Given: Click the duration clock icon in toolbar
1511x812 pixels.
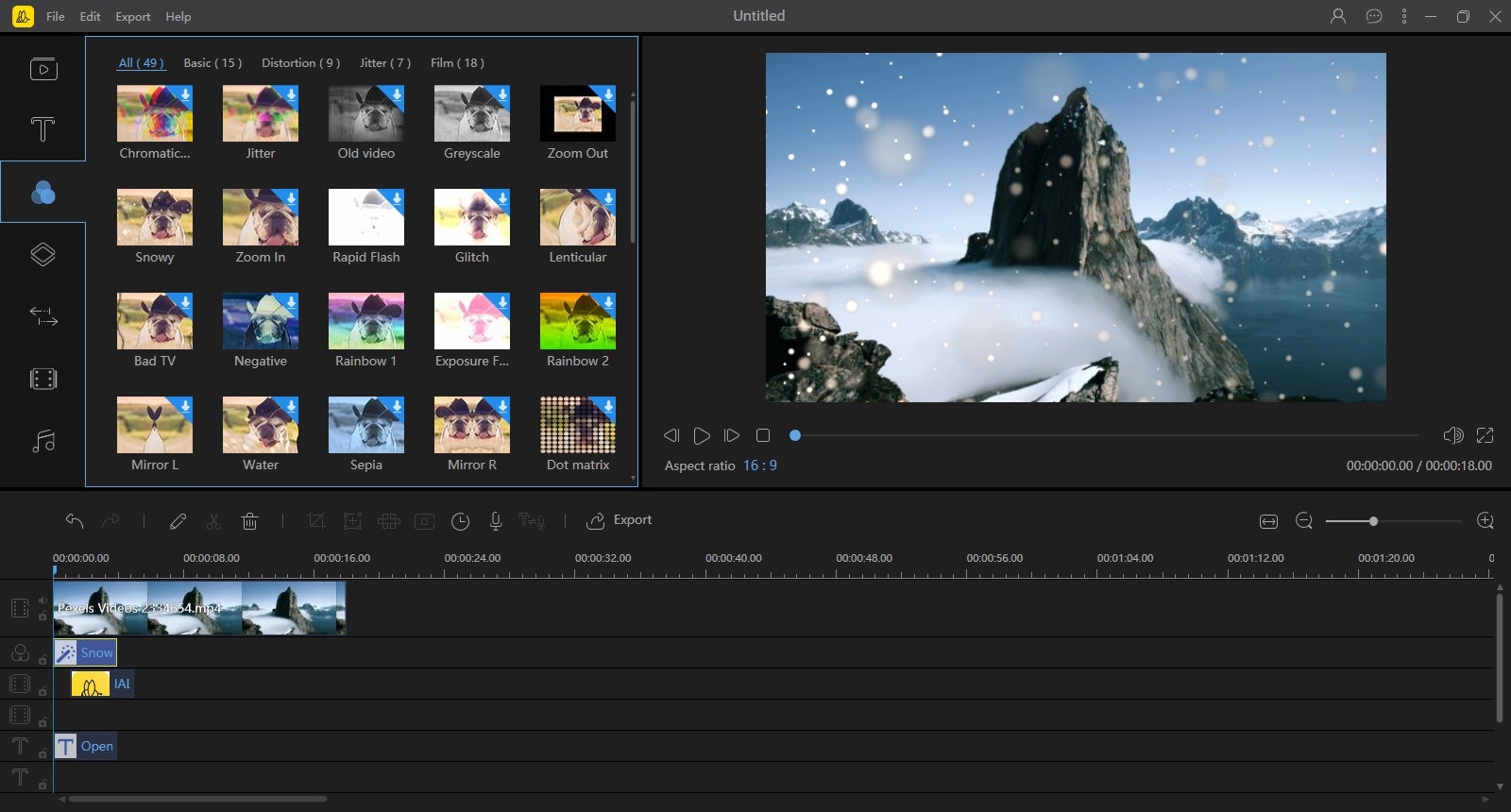Looking at the screenshot, I should tap(460, 521).
